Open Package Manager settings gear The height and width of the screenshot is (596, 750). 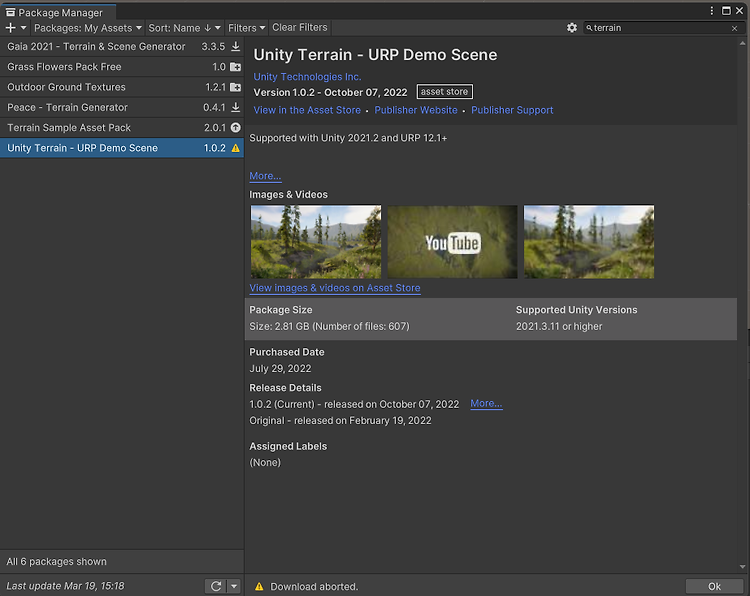[572, 28]
